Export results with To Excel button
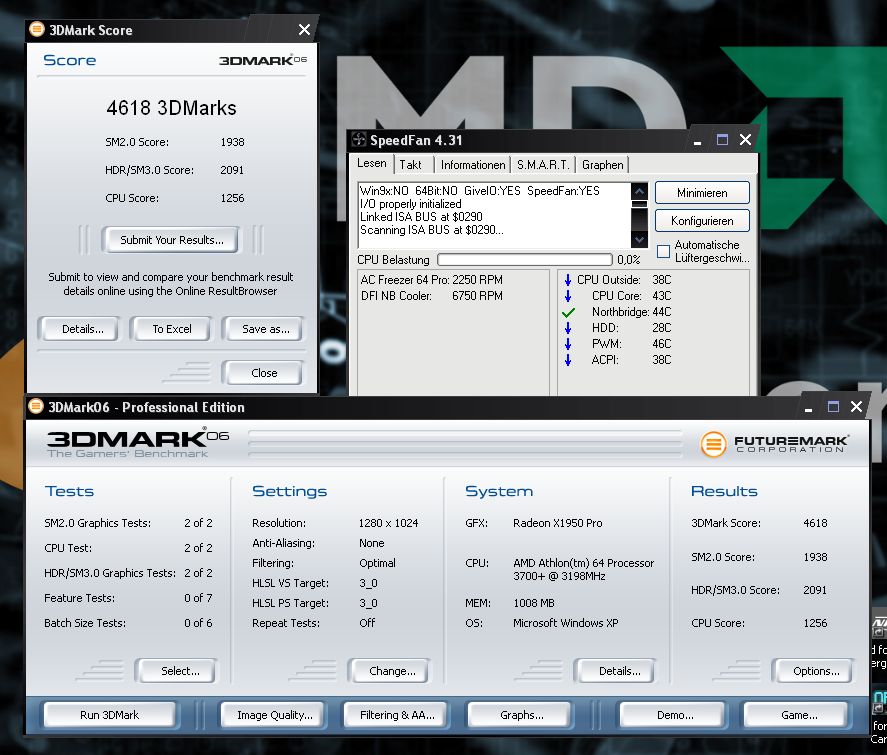 (x=171, y=329)
